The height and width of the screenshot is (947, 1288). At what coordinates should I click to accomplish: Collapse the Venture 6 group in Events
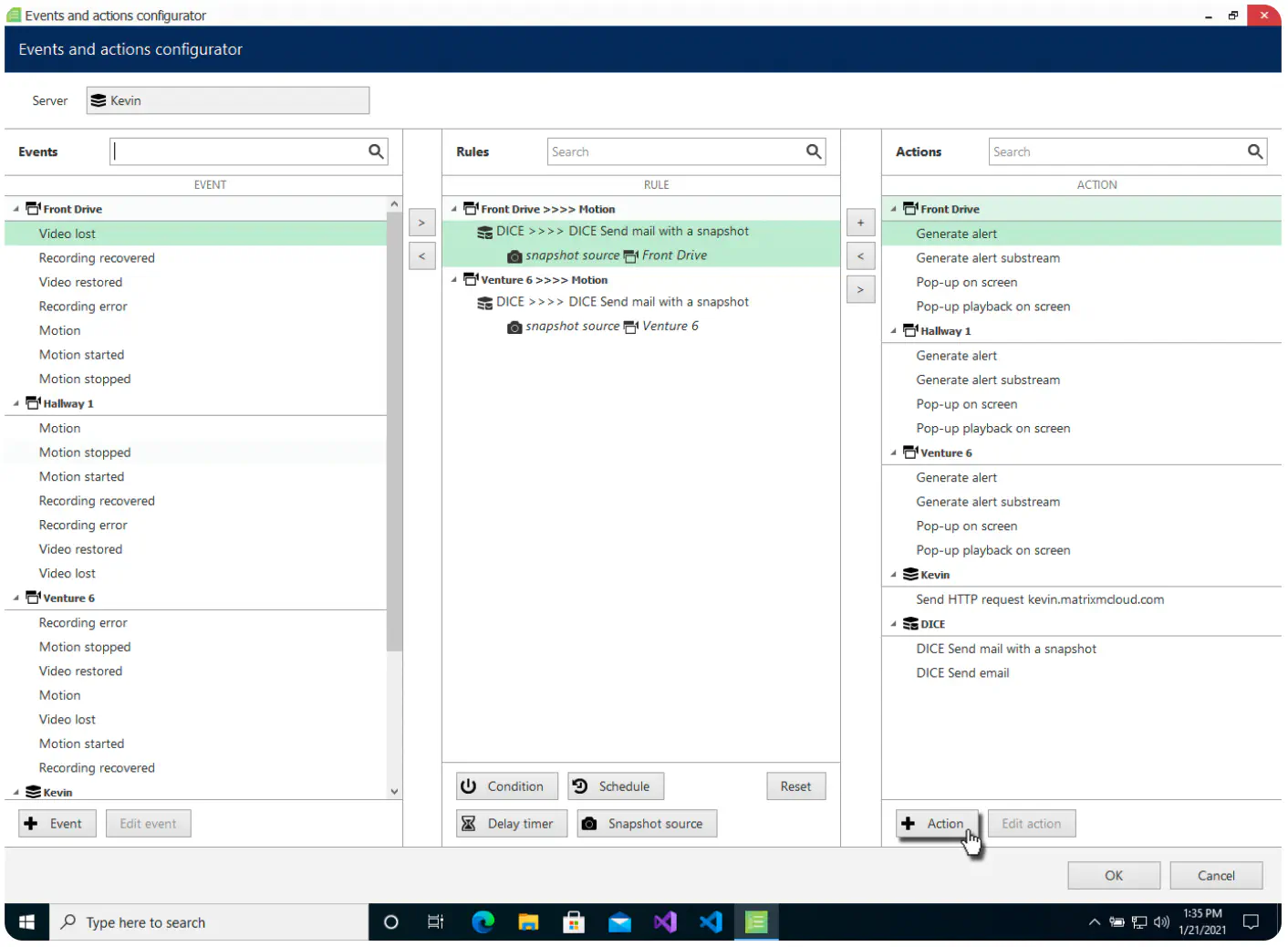coord(16,598)
